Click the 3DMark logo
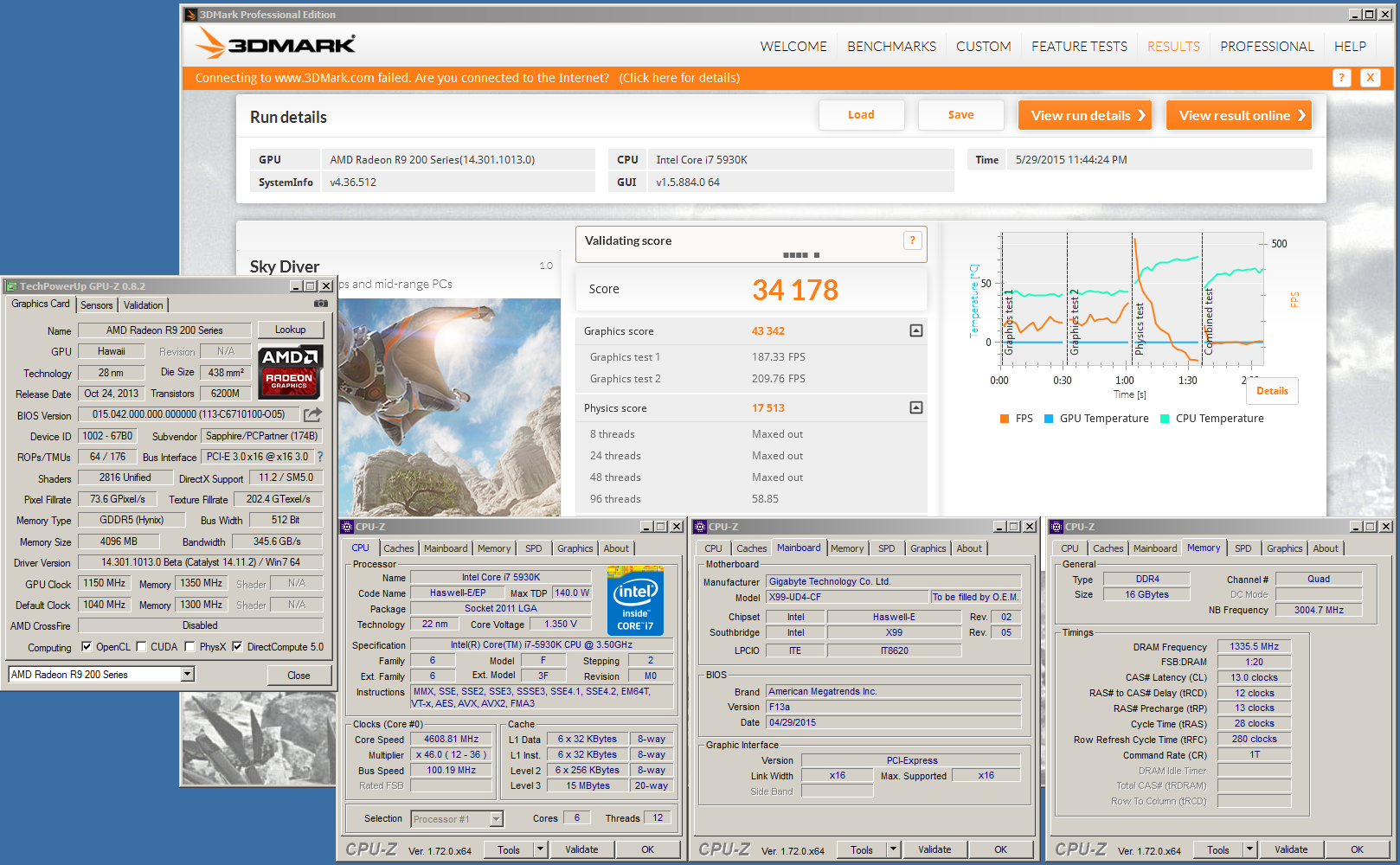The image size is (1400, 865). [275, 43]
